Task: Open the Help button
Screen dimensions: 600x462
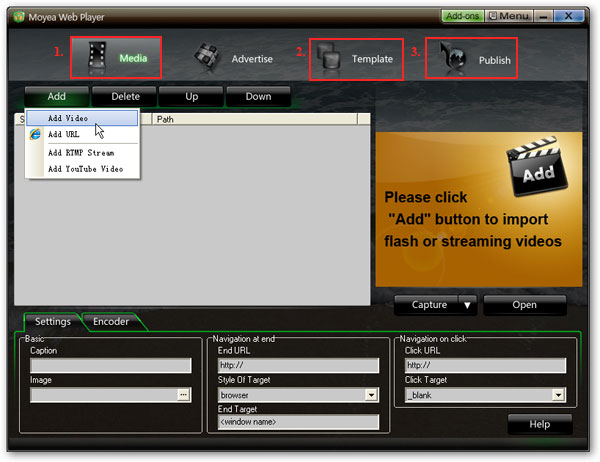Action: [x=540, y=424]
